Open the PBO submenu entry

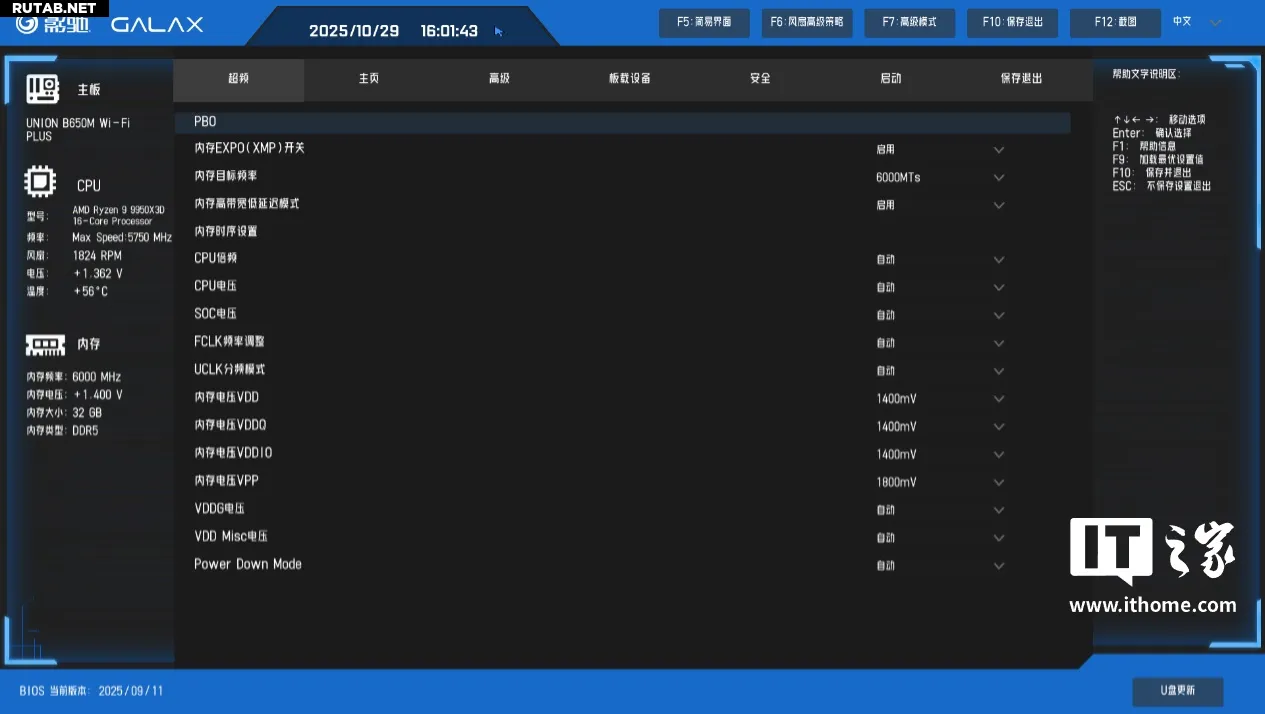point(205,122)
